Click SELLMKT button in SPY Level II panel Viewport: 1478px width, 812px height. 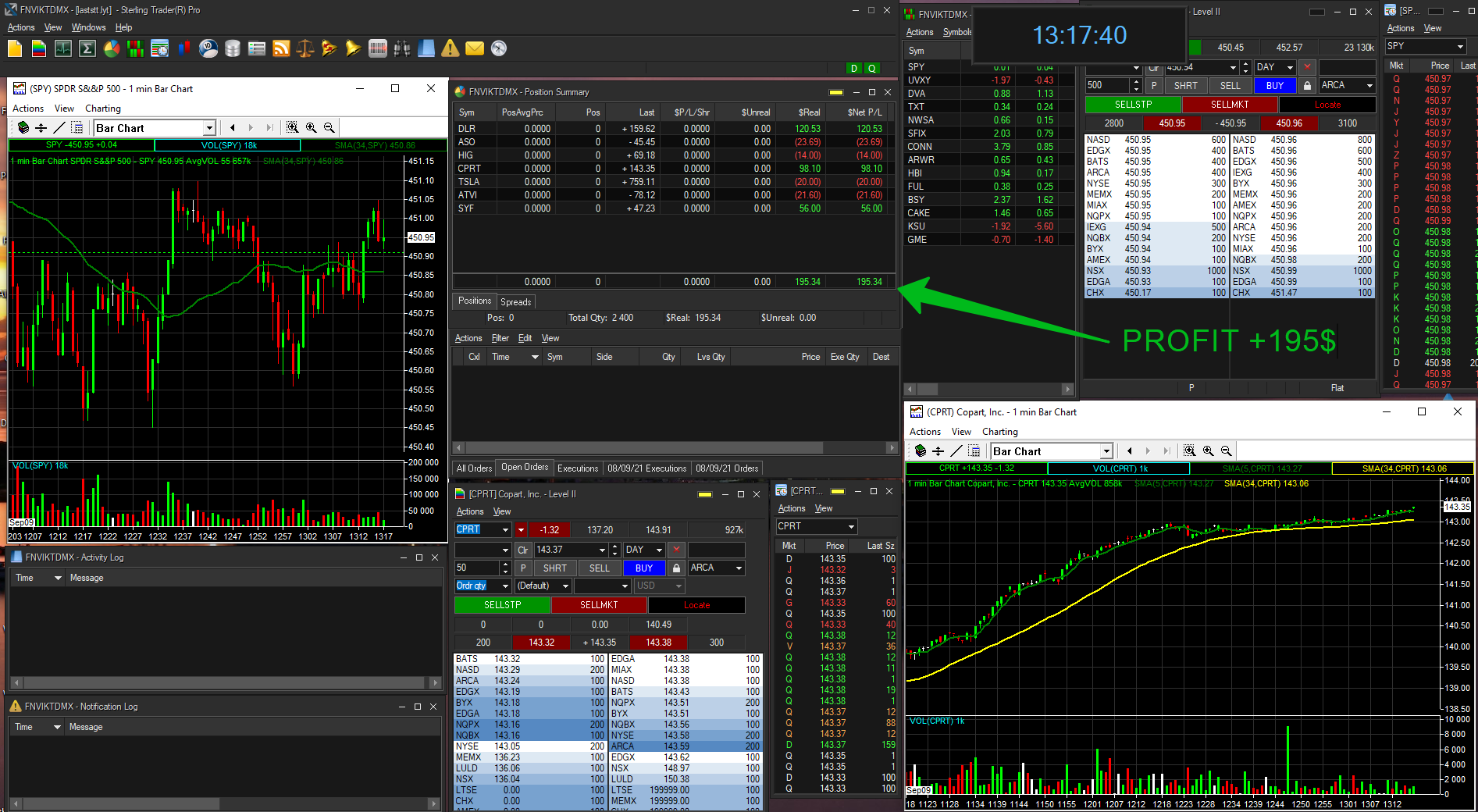click(1230, 105)
